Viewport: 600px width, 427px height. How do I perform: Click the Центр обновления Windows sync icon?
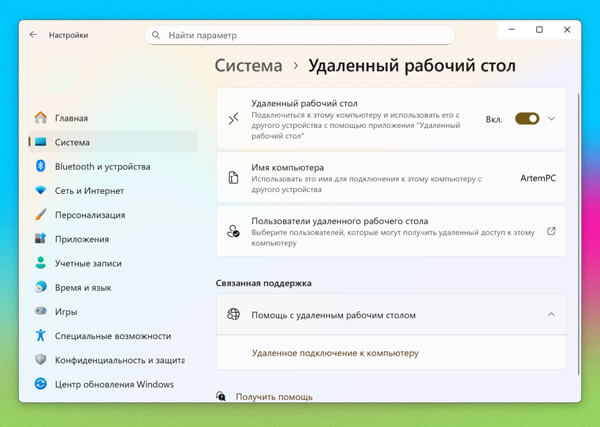click(x=41, y=384)
